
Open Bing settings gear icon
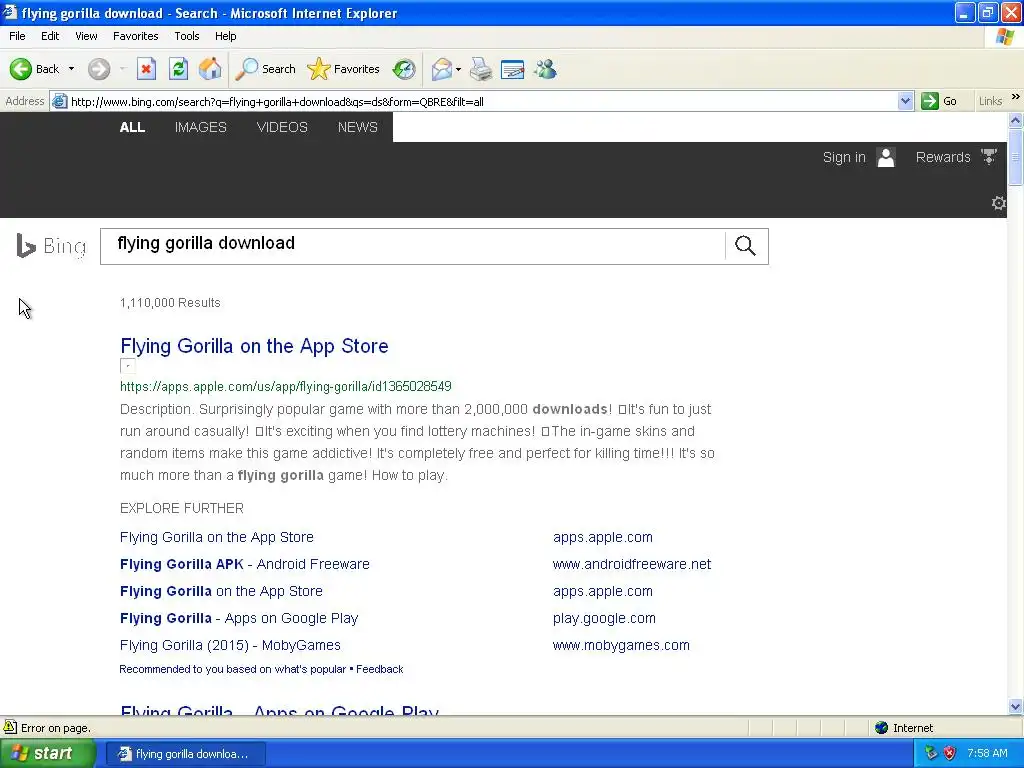[999, 203]
